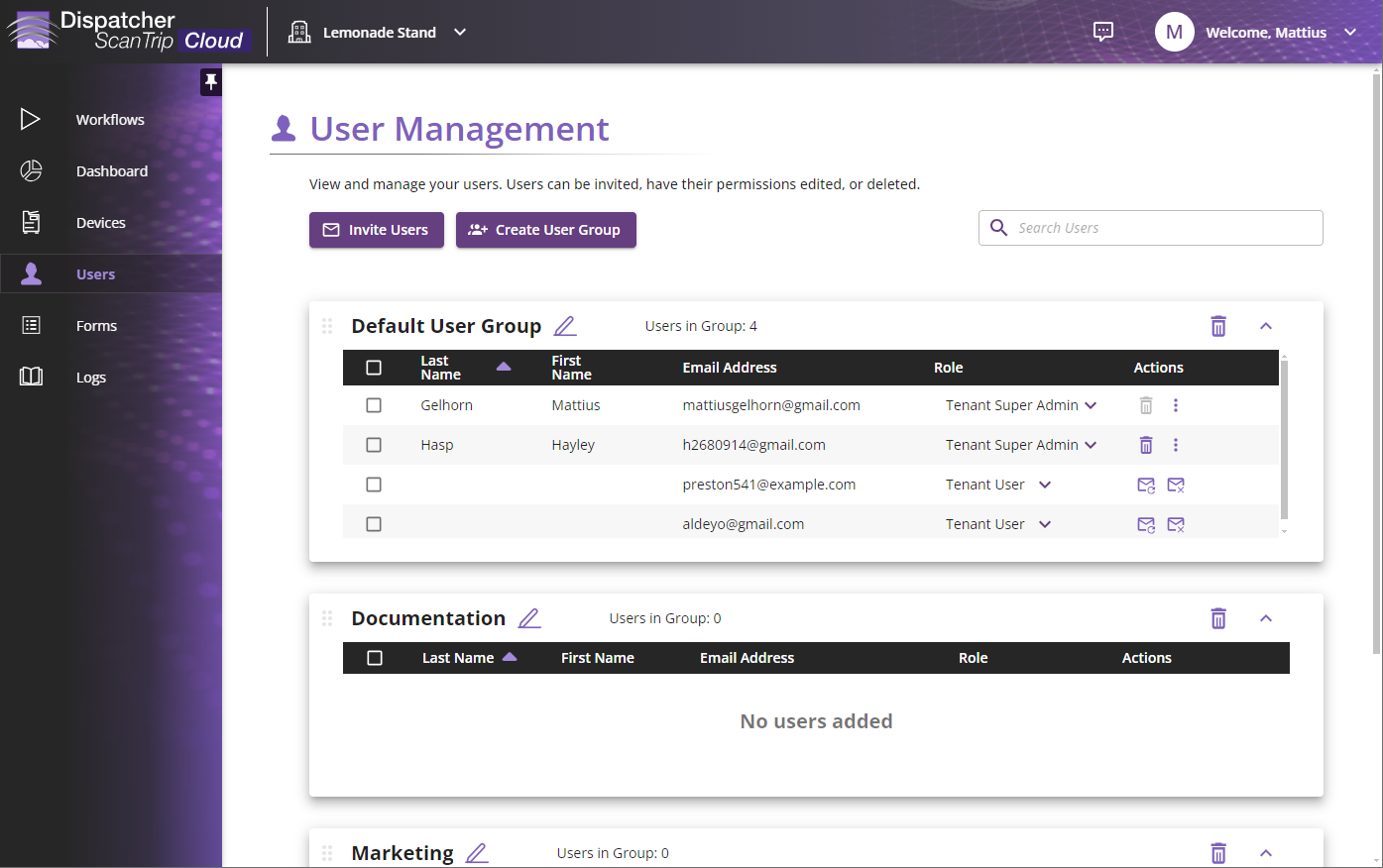Screen dimensions: 1383x868
Task: Click the Default User Group table scrollbar
Action: (1284, 439)
